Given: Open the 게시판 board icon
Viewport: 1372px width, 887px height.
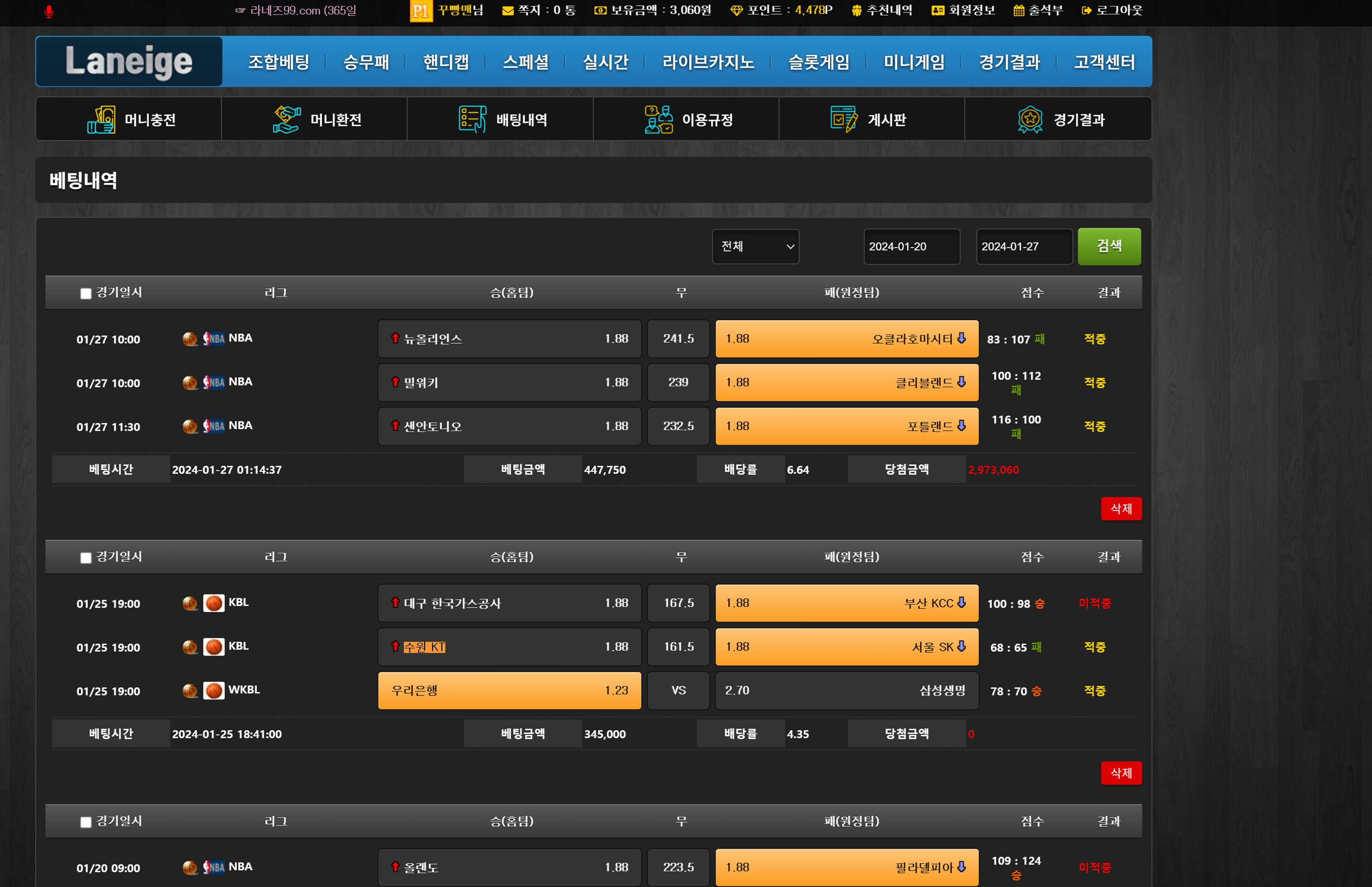Looking at the screenshot, I should [843, 120].
